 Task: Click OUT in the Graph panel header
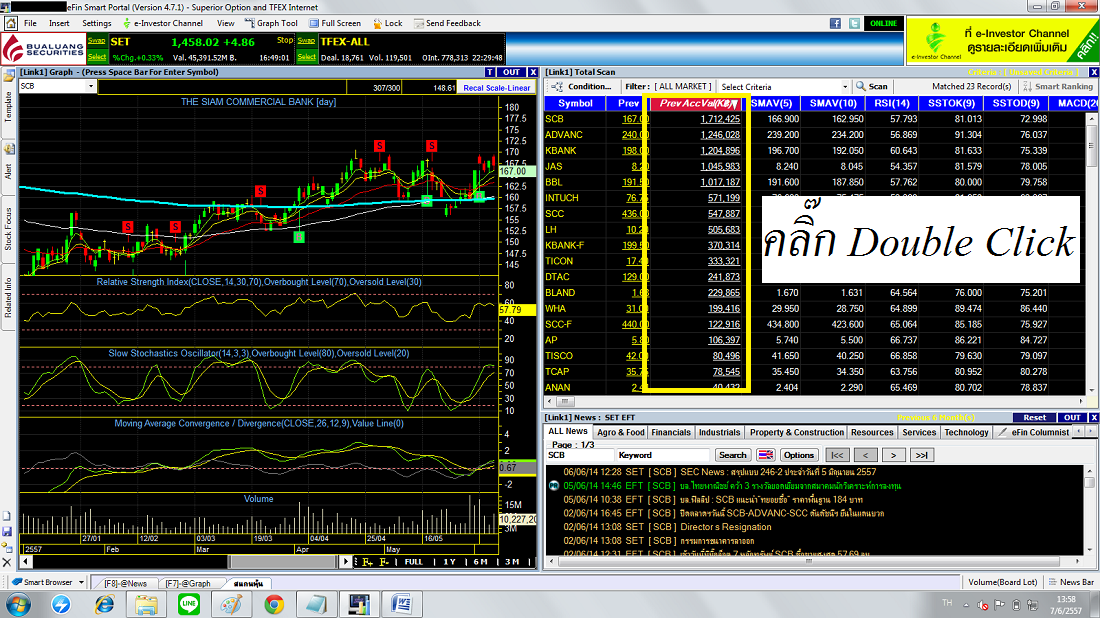coord(511,72)
